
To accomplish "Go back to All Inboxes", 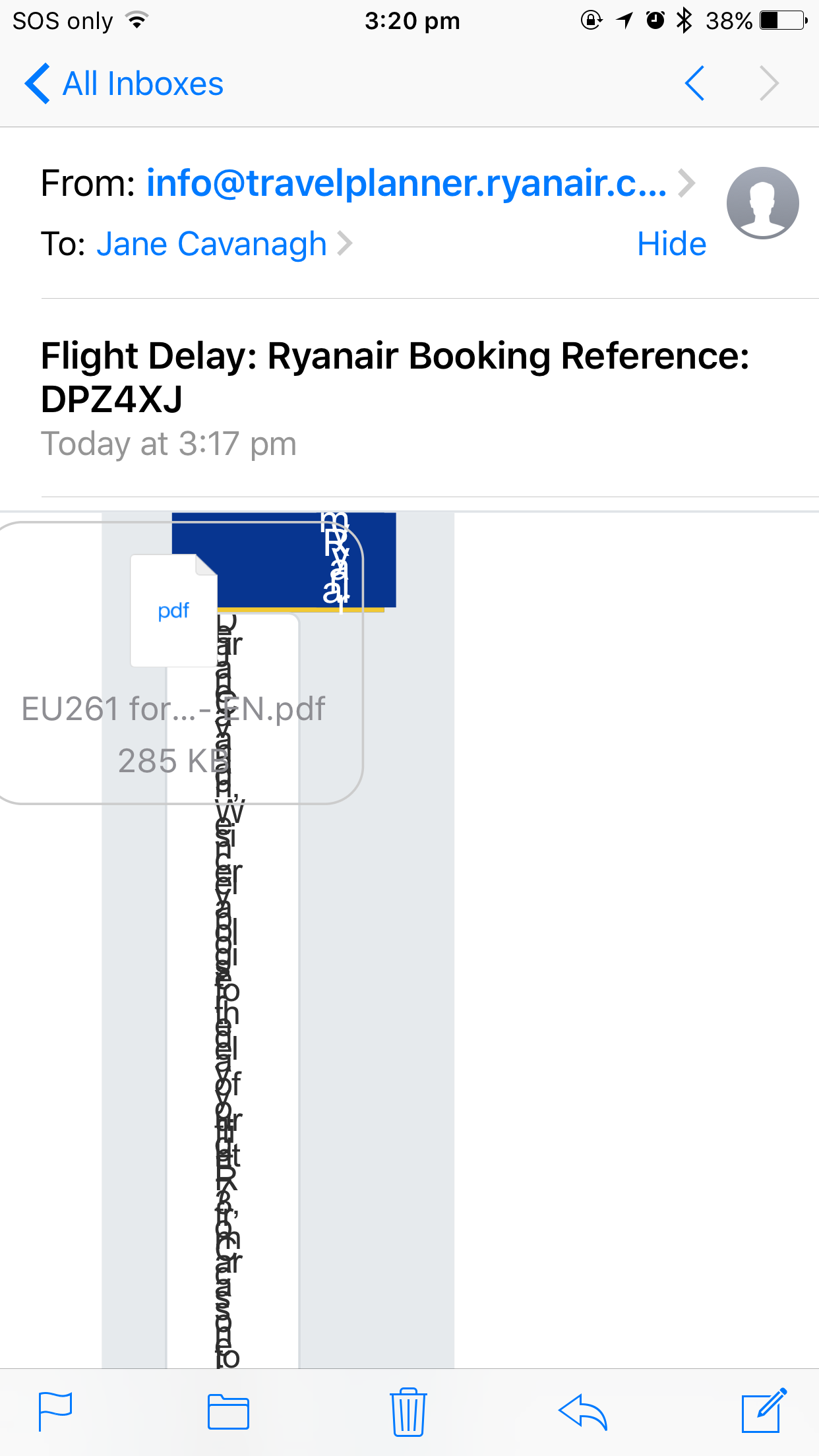I will pyautogui.click(x=125, y=84).
